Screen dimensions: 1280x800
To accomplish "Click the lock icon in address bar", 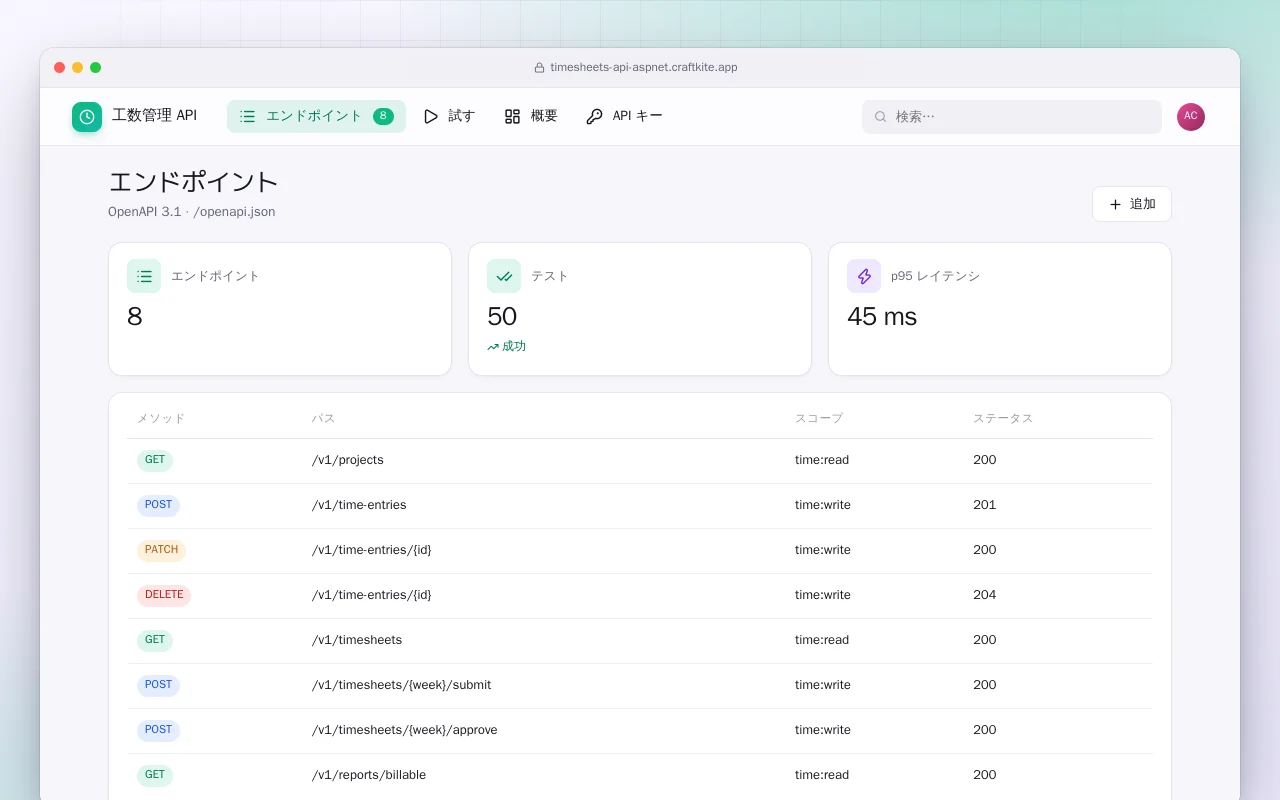I will tap(541, 68).
